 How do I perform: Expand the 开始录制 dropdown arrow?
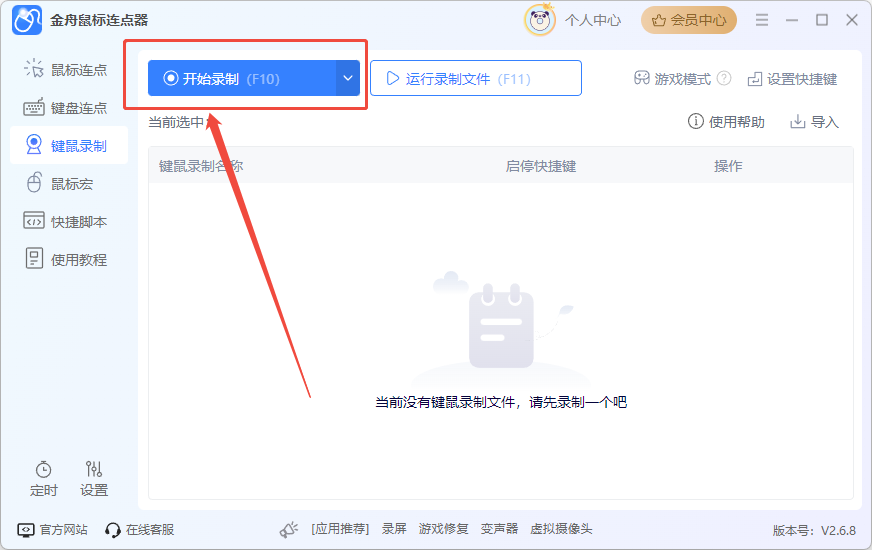[348, 78]
